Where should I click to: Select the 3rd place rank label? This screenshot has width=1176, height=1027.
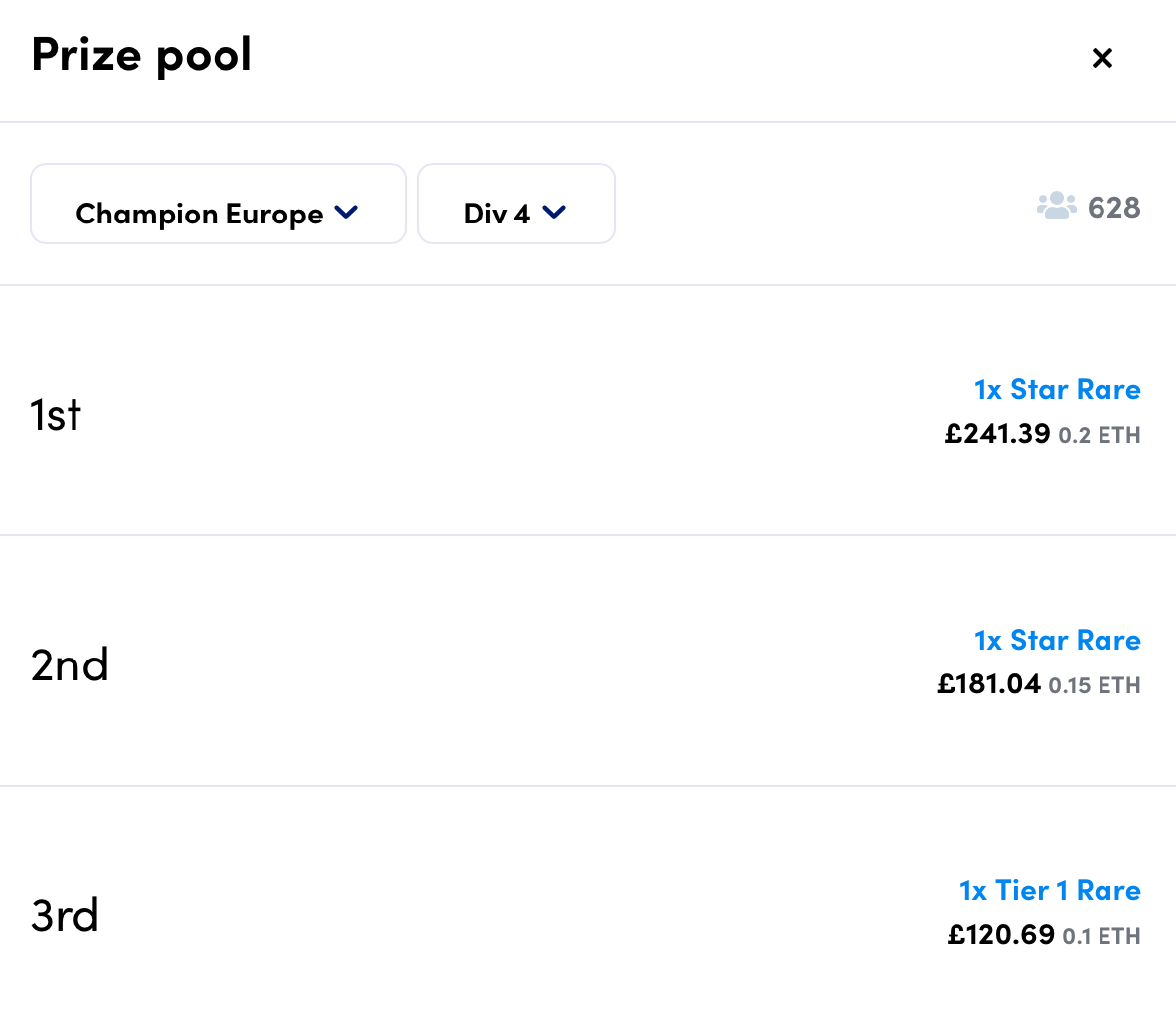point(65,916)
